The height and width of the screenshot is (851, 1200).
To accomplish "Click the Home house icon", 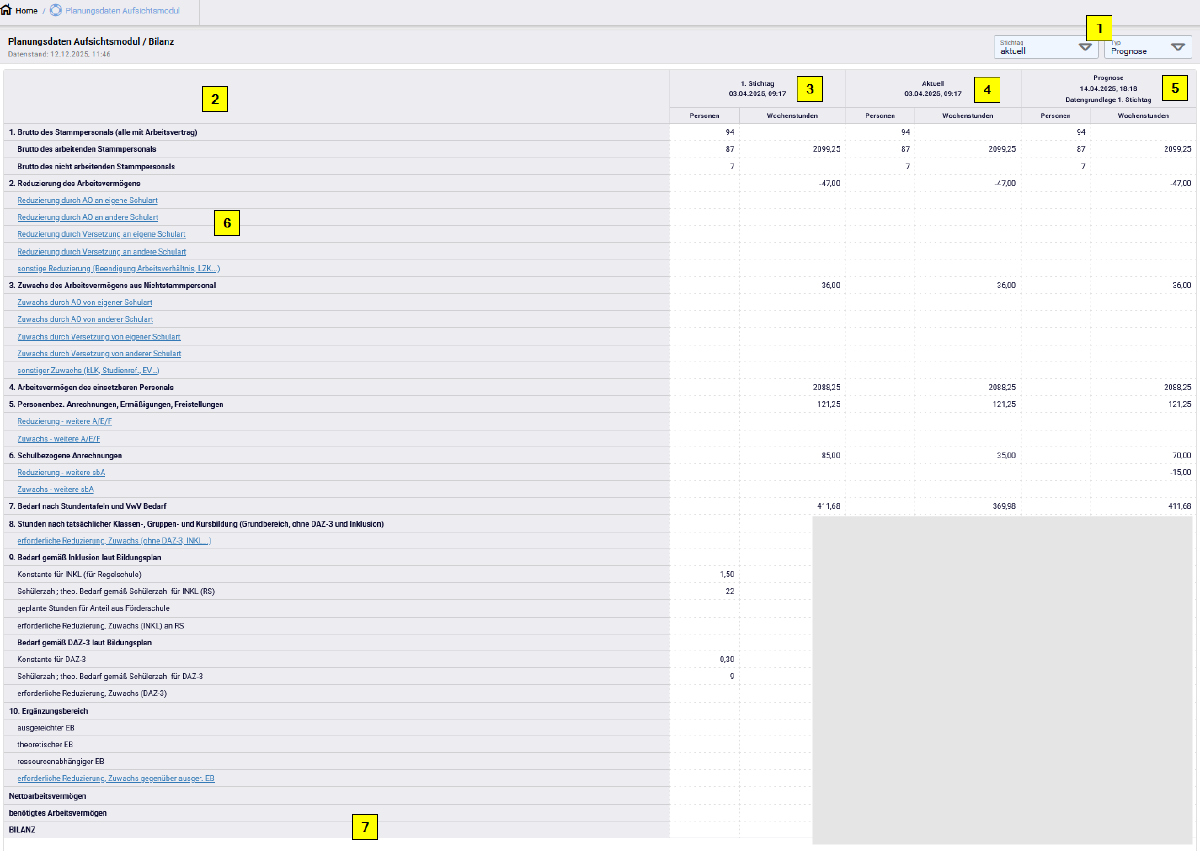I will coord(7,10).
